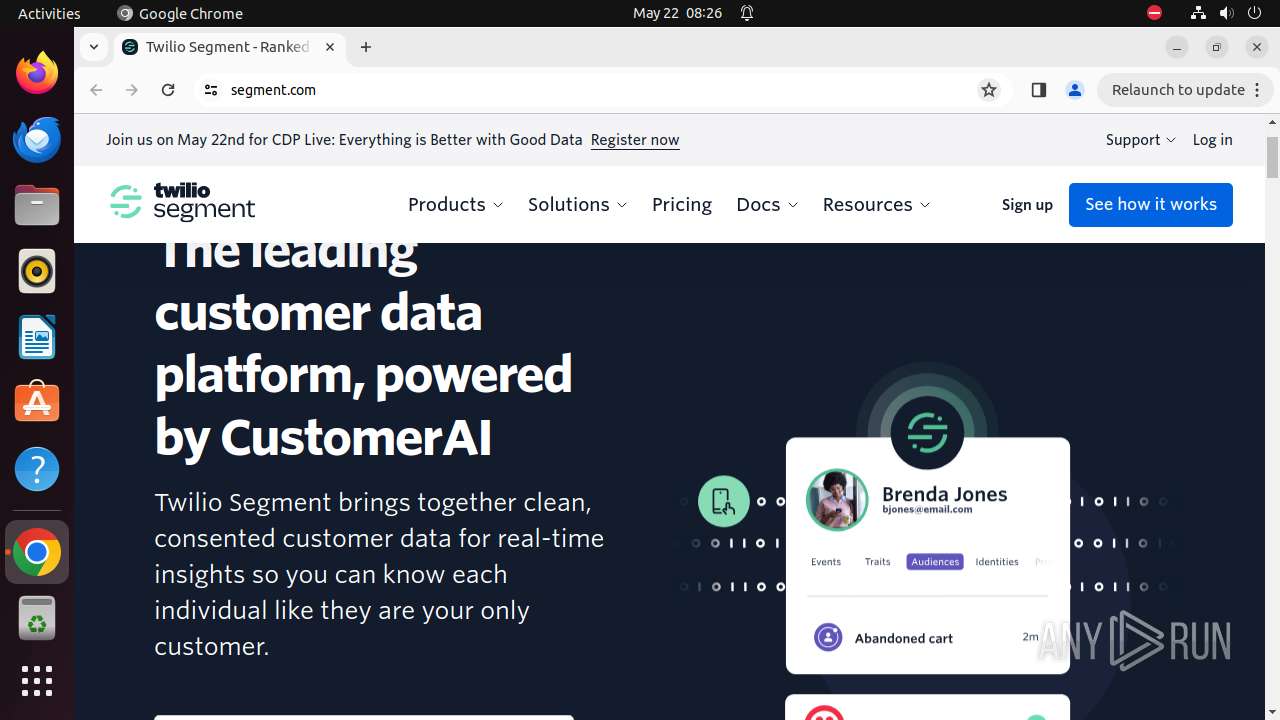The image size is (1280, 720).
Task: Open the volume icon in system tray
Action: pyautogui.click(x=1226, y=13)
